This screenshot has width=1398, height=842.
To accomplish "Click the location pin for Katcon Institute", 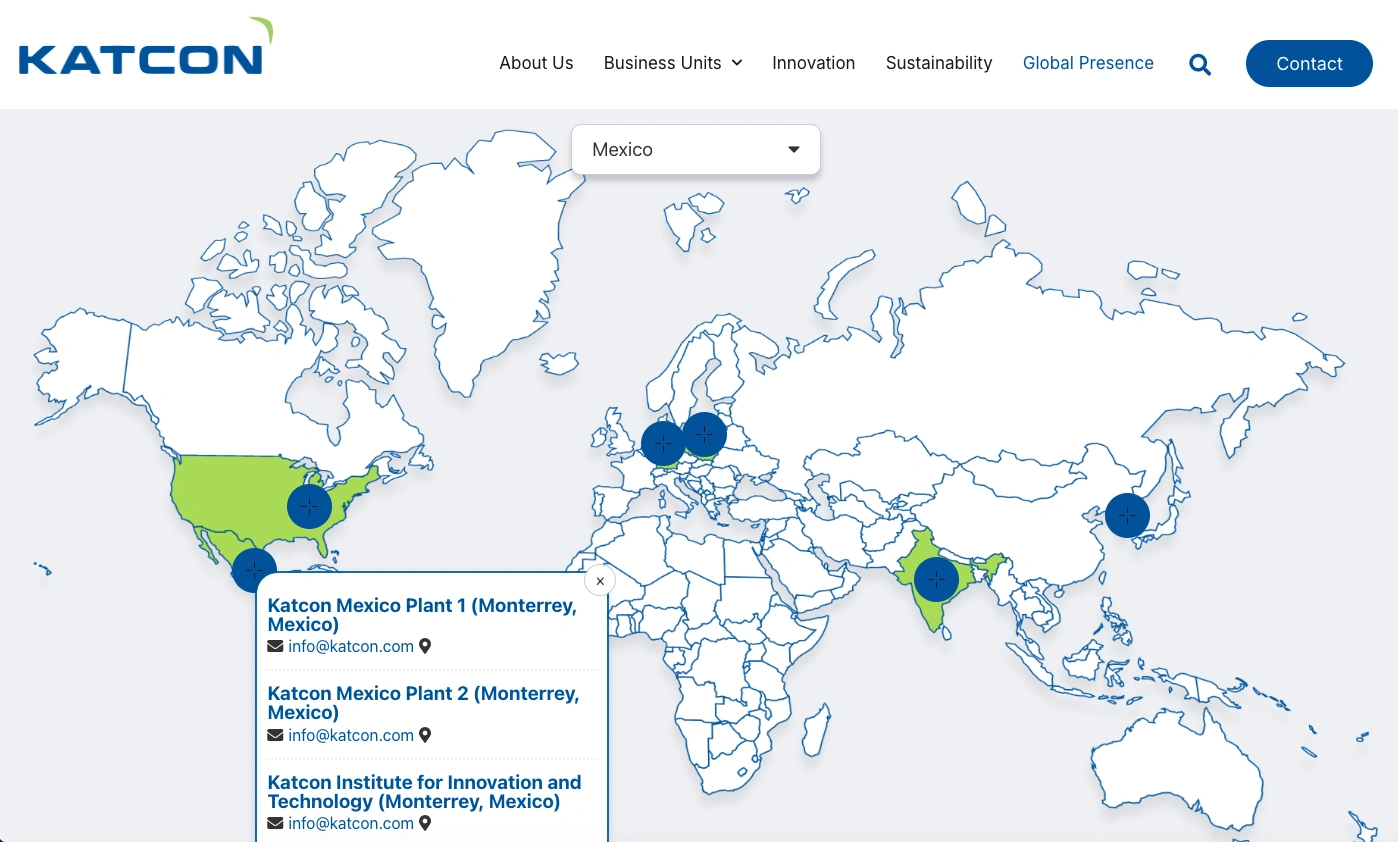I will click(x=425, y=824).
